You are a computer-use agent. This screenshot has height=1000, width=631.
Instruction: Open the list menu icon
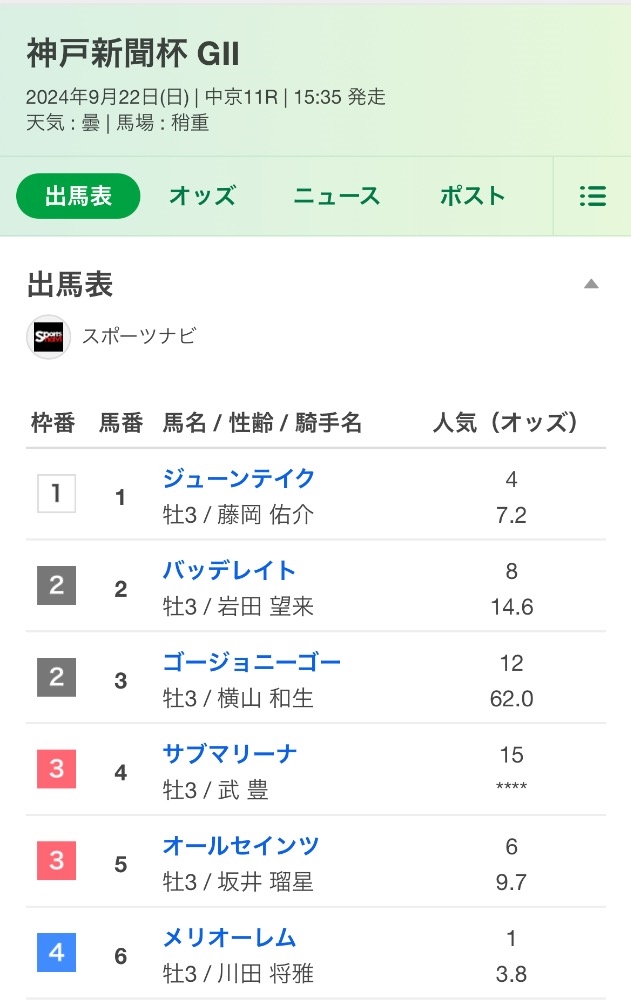point(592,196)
